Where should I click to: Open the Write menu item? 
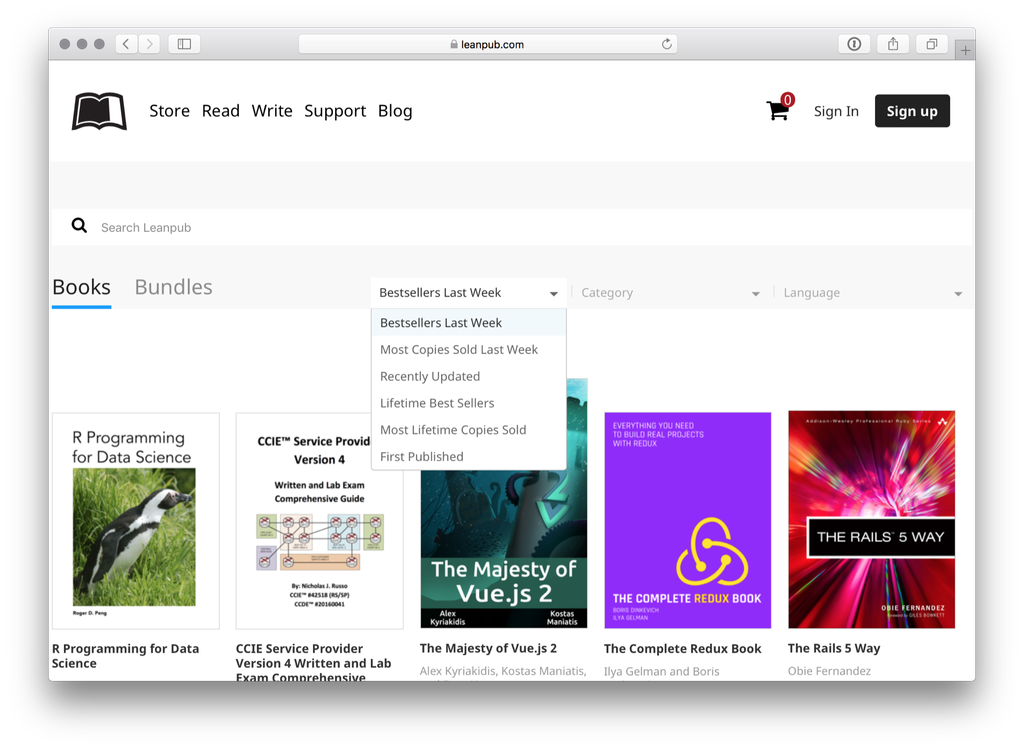pyautogui.click(x=272, y=111)
